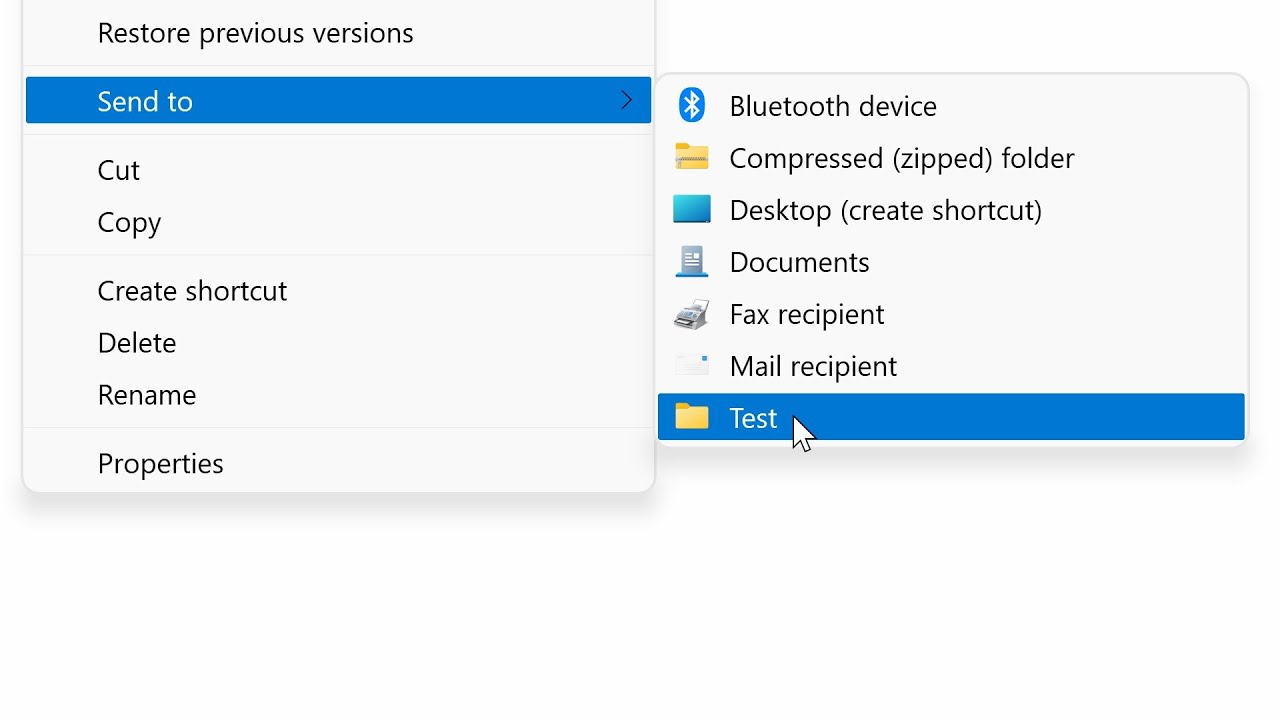Send to Bluetooth device

pyautogui.click(x=951, y=105)
